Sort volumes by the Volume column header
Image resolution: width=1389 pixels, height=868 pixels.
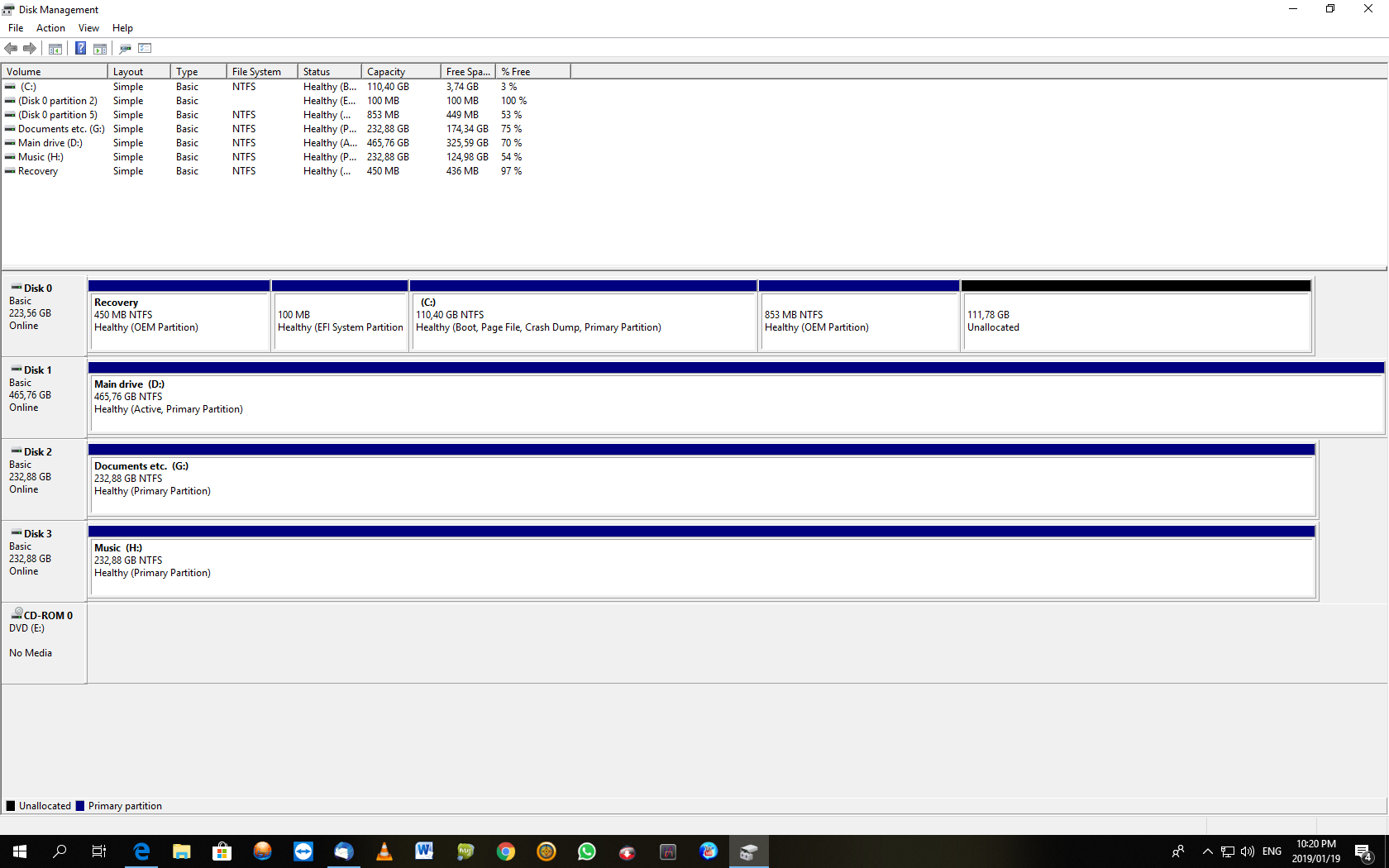point(55,72)
